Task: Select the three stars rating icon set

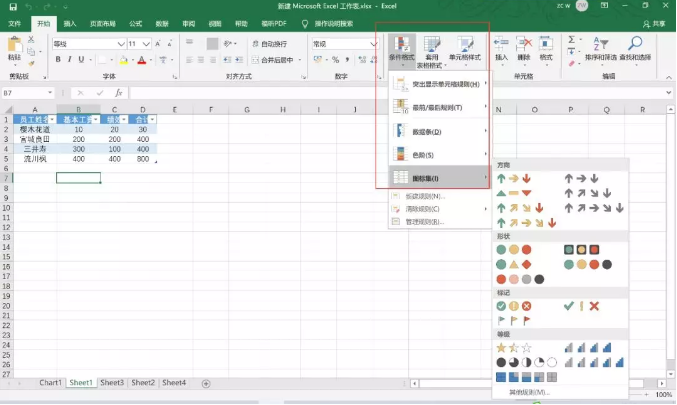Action: coord(513,348)
